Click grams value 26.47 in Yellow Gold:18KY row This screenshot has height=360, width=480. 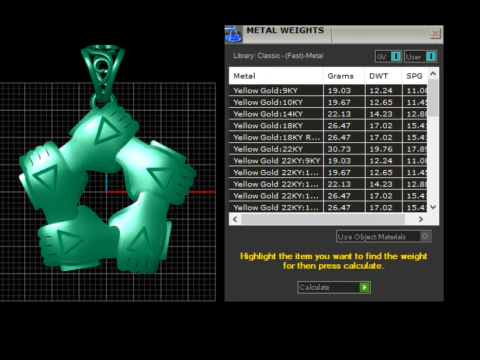339,126
